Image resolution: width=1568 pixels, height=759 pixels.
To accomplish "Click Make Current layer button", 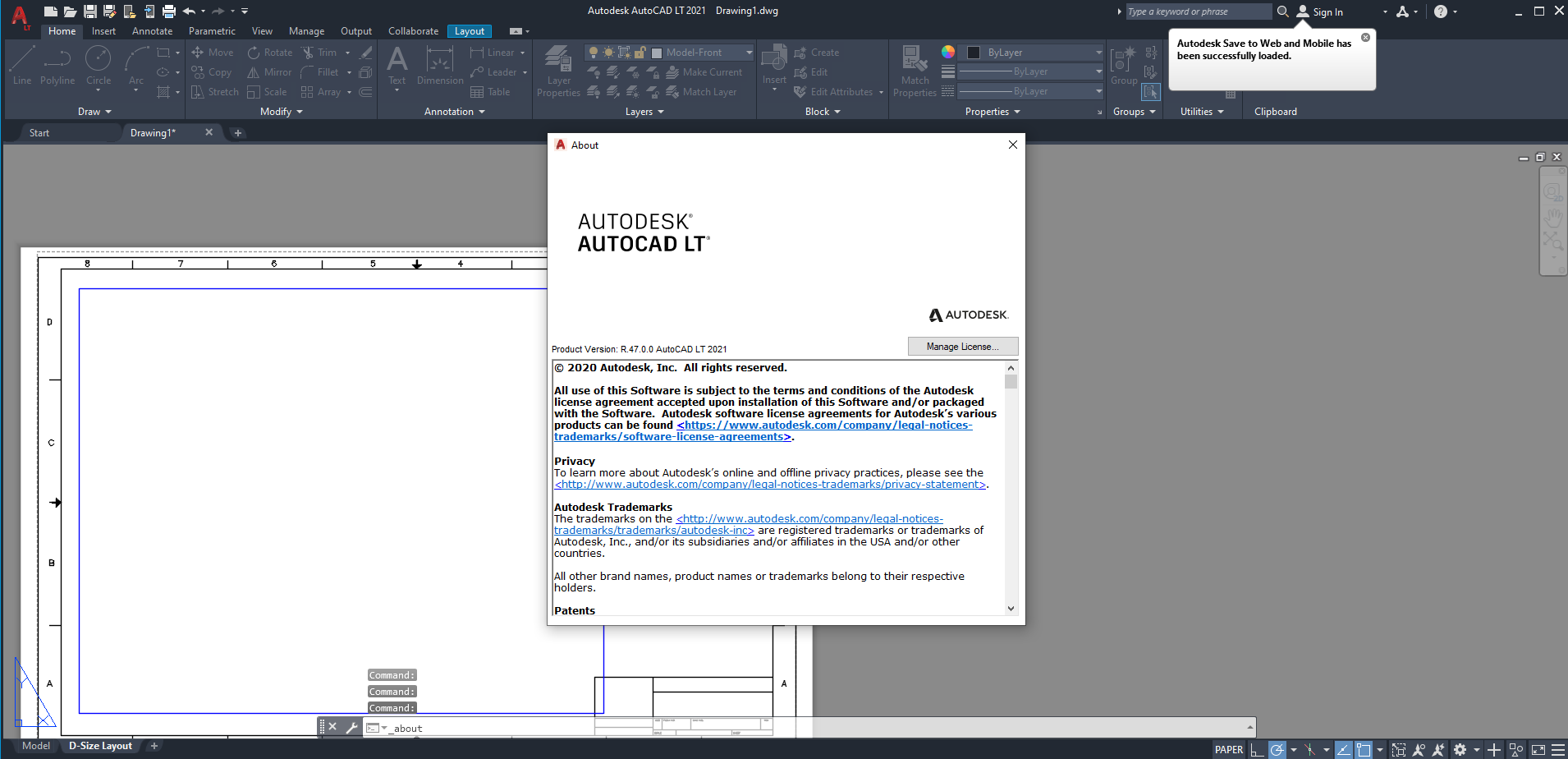I will click(704, 72).
